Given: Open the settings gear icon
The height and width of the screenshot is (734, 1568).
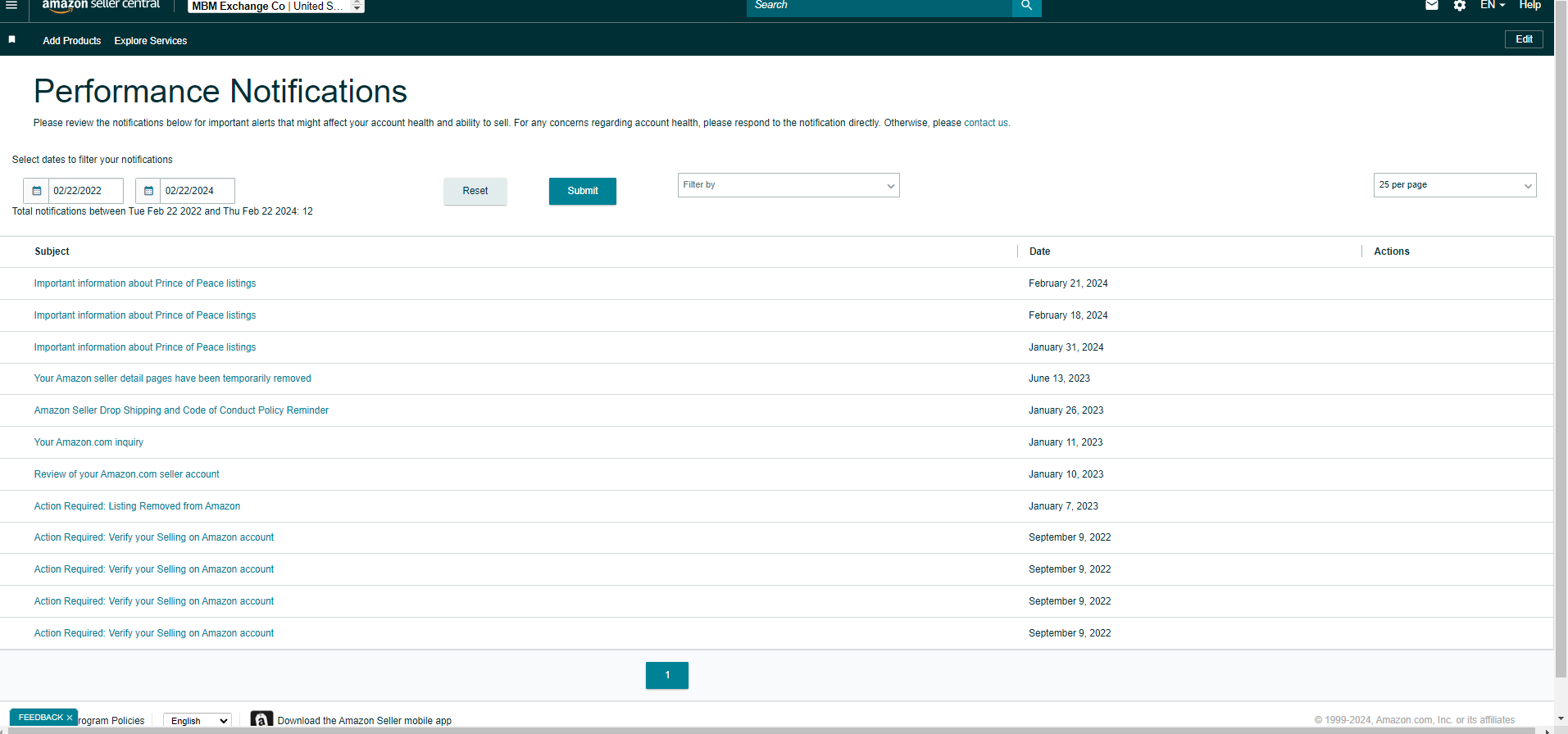Looking at the screenshot, I should click(1460, 5).
